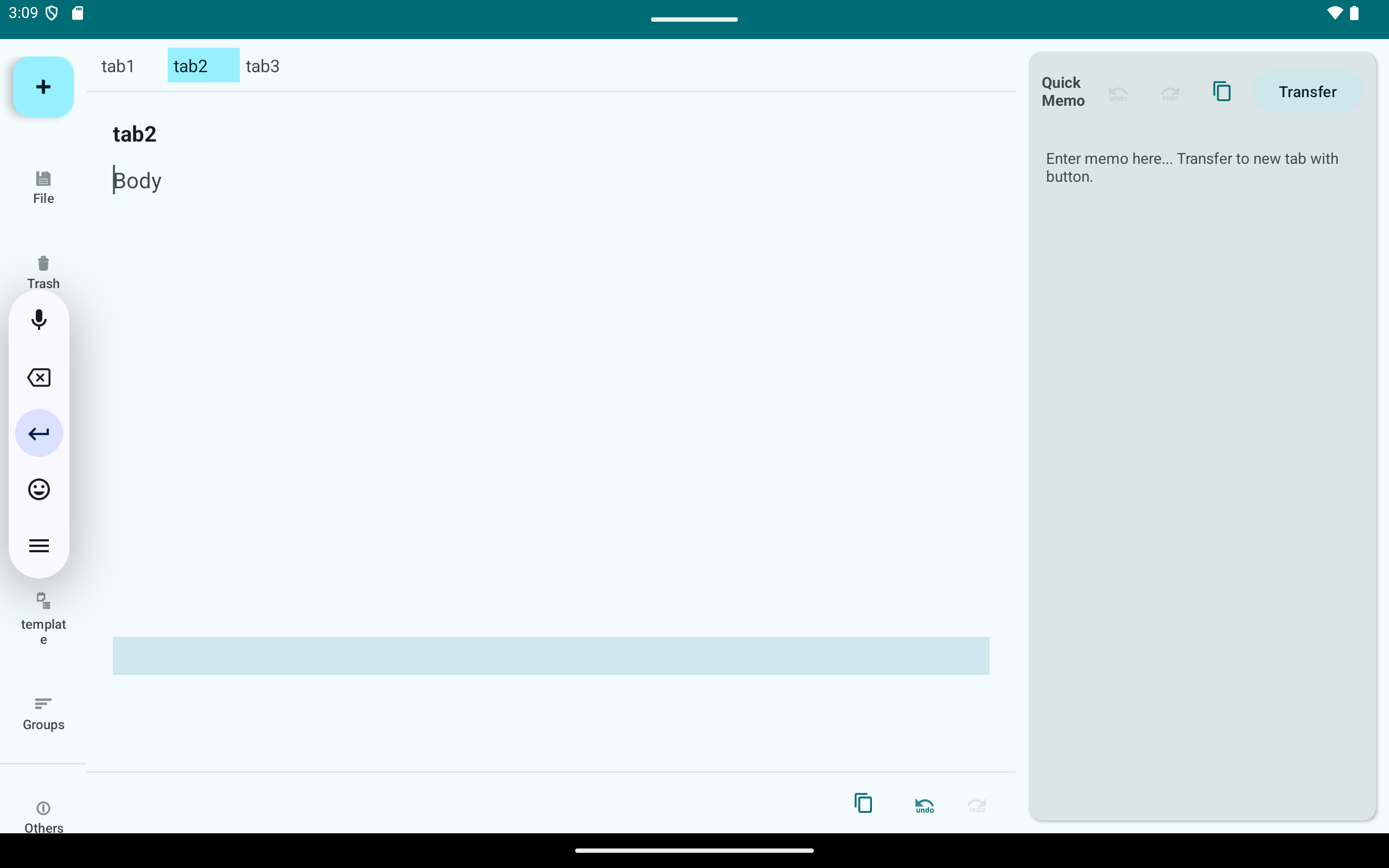The image size is (1389, 868).
Task: Tap the Quick Memo heading
Action: pyautogui.click(x=1063, y=91)
